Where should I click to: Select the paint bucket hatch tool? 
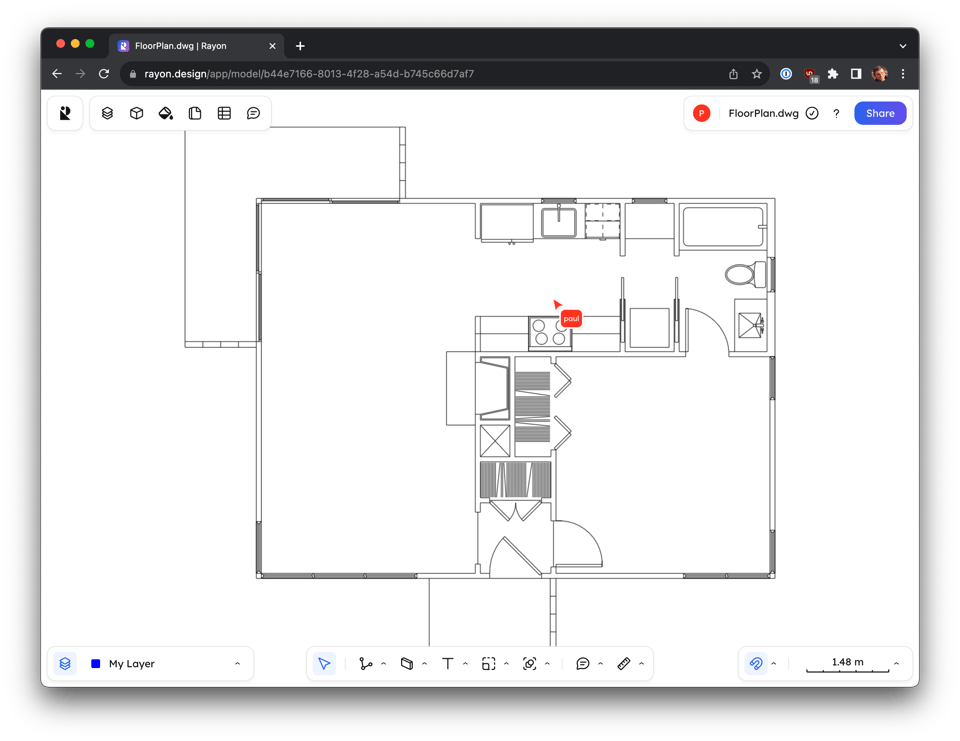pos(166,113)
